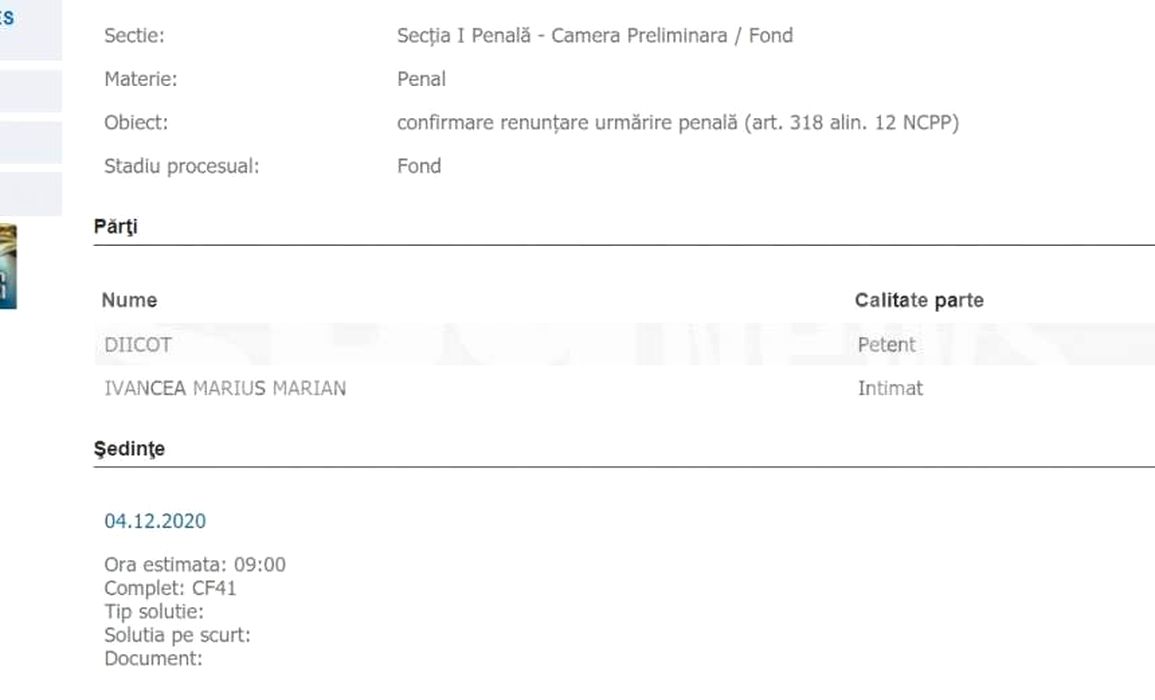The width and height of the screenshot is (1155, 700).
Task: Click the banner thumbnail in left sidebar
Action: tap(8, 264)
